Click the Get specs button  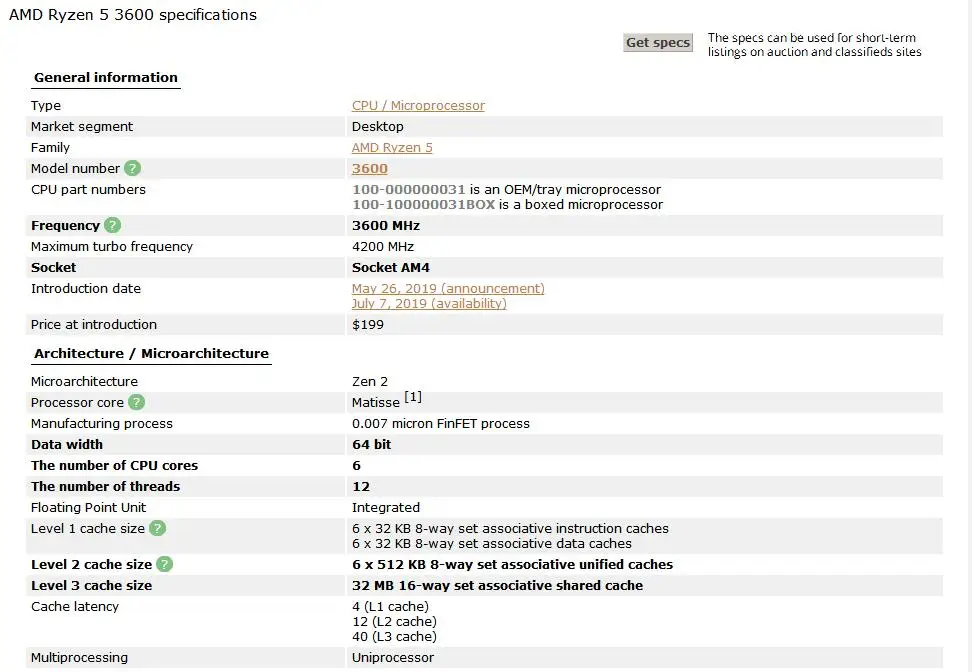tap(658, 42)
